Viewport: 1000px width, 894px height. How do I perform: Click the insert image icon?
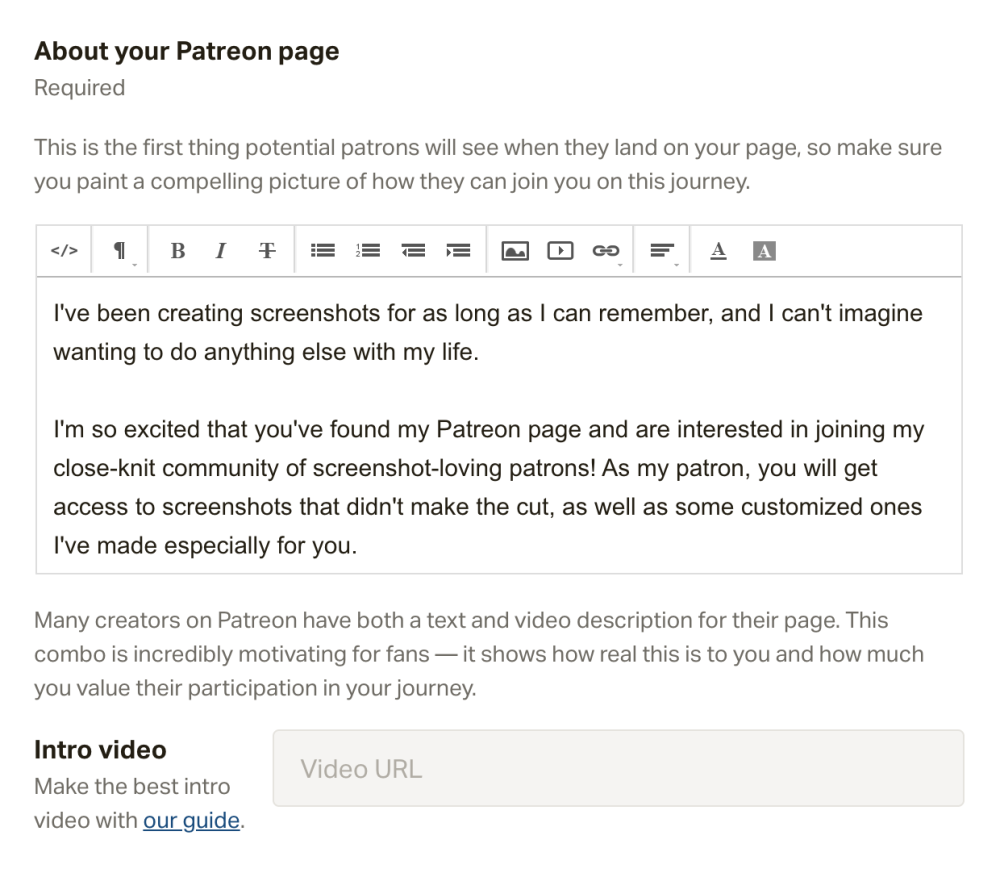[514, 251]
